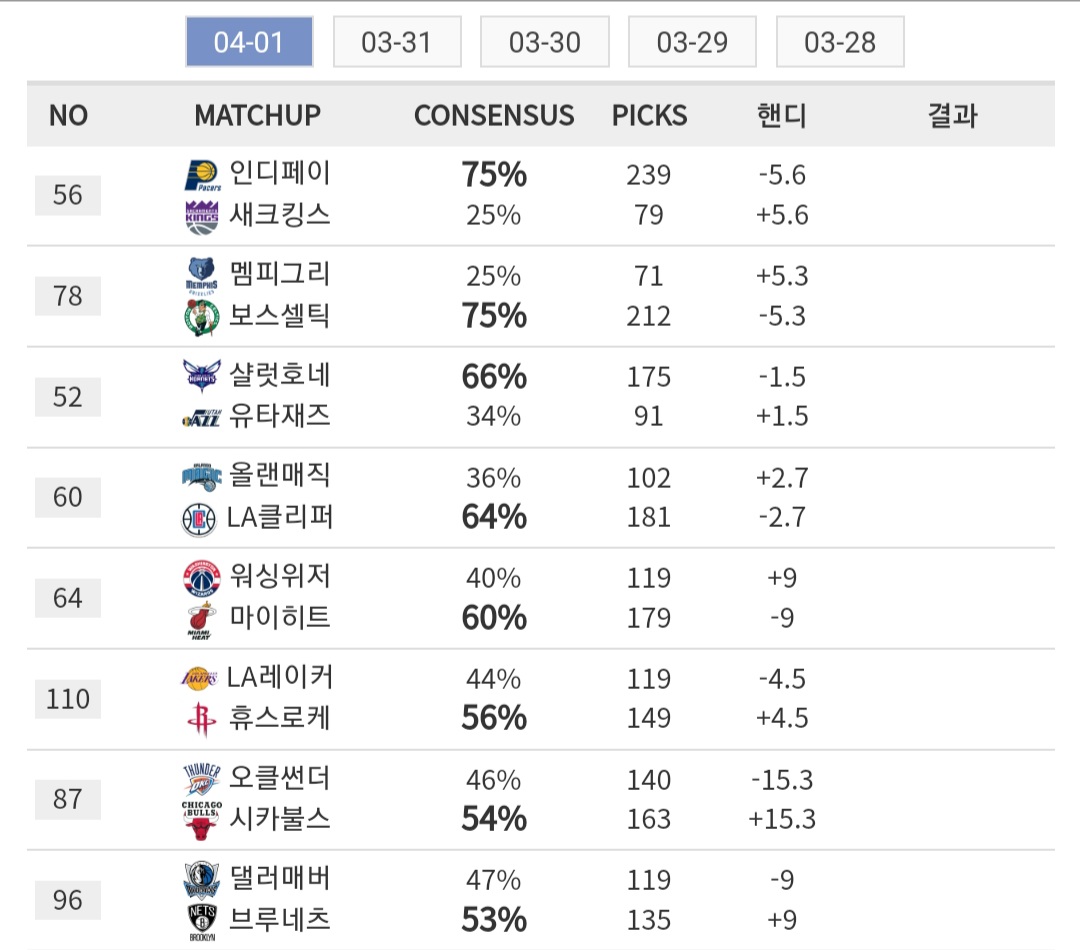Switch to the 03-31 date tab
Viewport: 1080px width, 950px height.
(397, 42)
